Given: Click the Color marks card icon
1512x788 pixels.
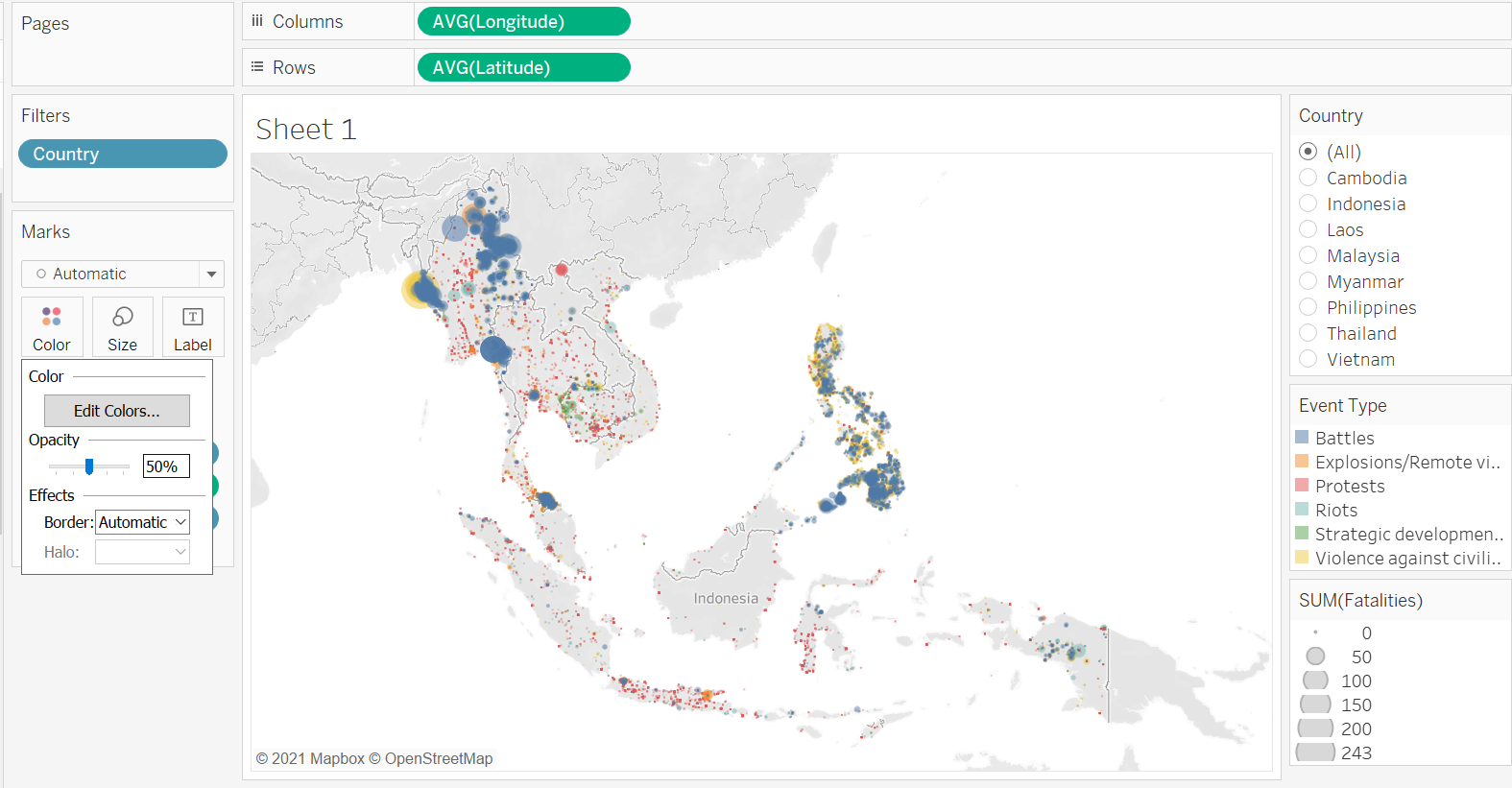Looking at the screenshot, I should tap(52, 317).
